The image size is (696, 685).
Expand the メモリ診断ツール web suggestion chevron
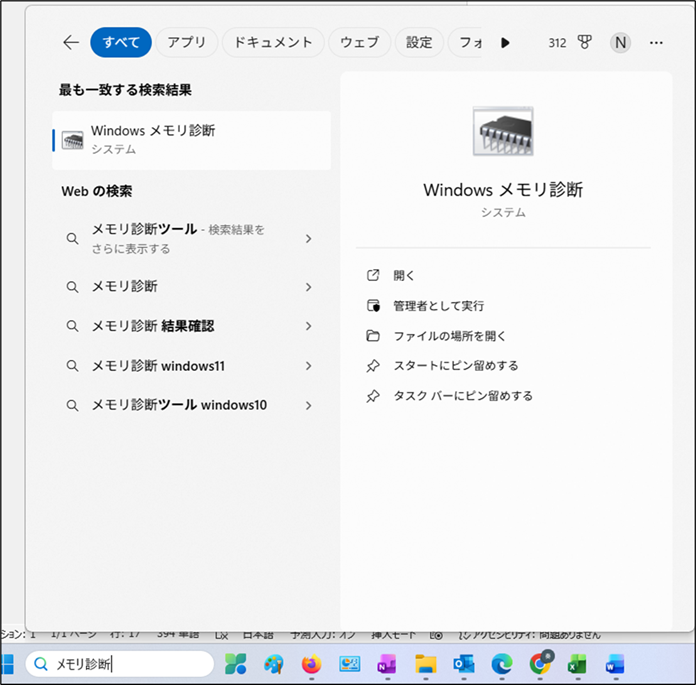point(308,239)
